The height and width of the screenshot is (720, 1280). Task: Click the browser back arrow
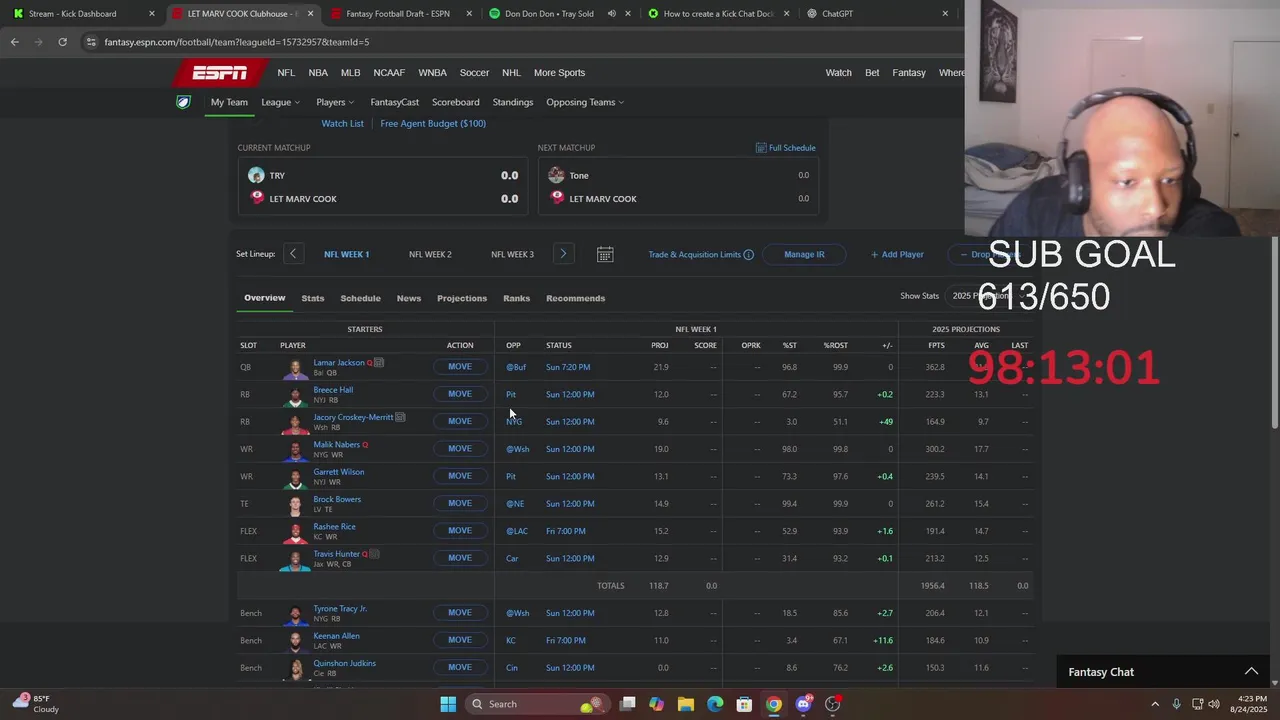(14, 42)
